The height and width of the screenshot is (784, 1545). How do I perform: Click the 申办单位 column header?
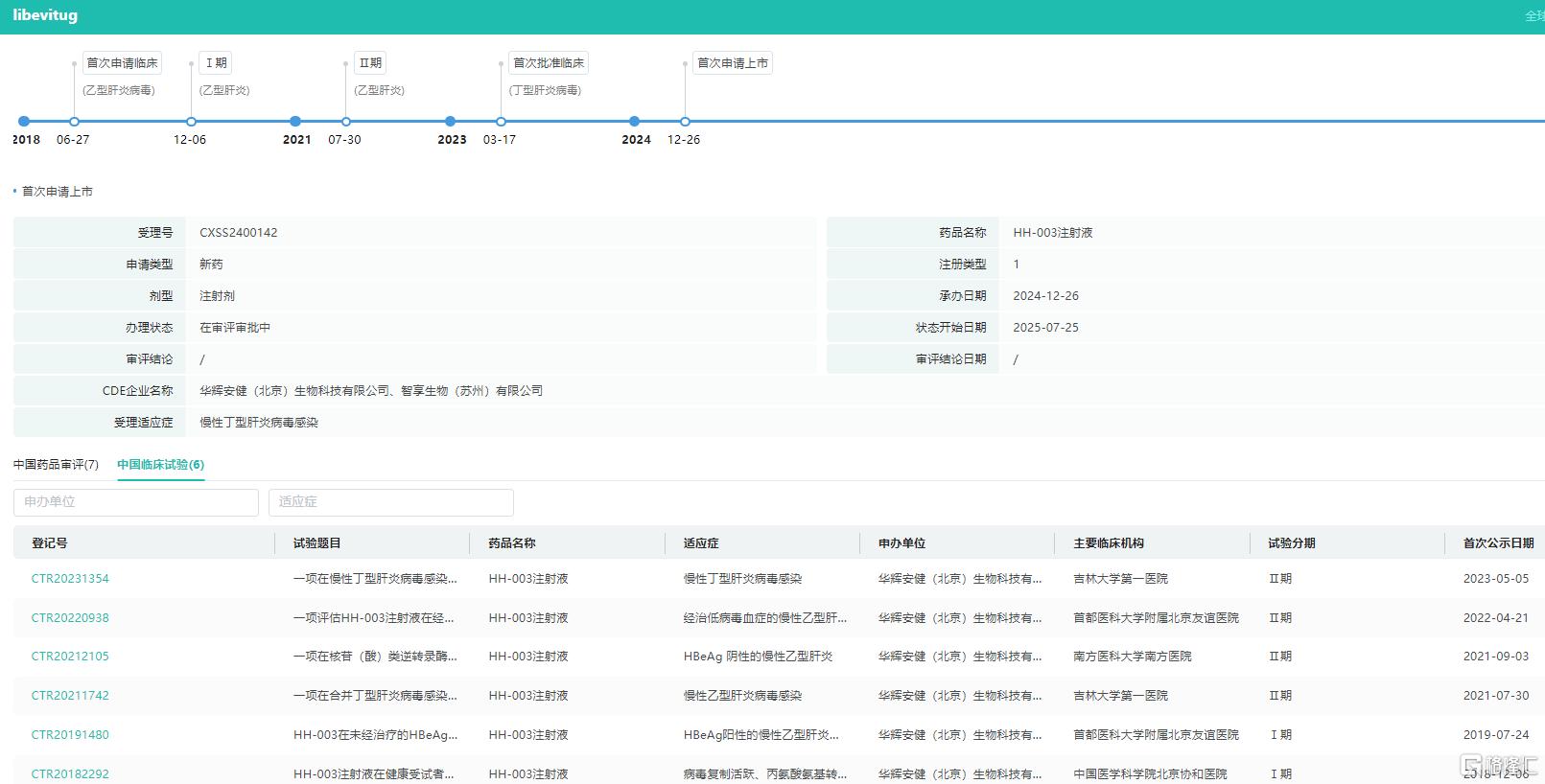click(x=902, y=543)
